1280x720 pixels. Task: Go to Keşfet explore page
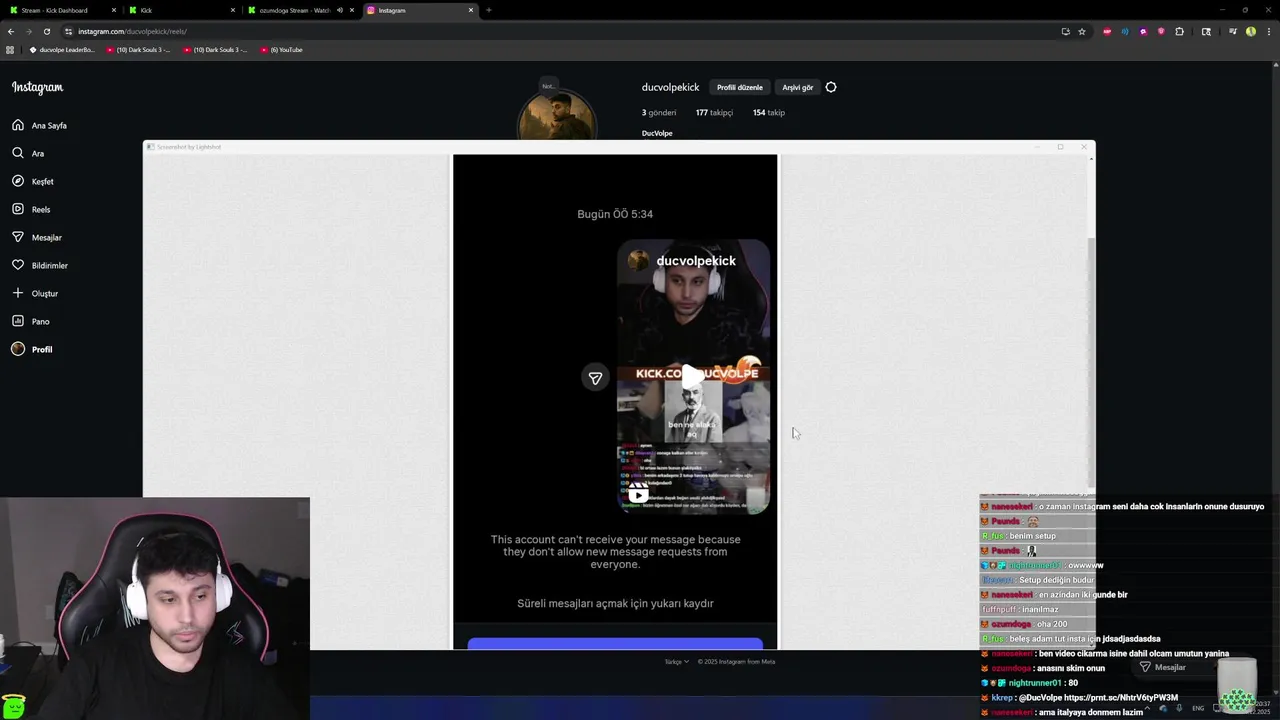(x=33, y=181)
